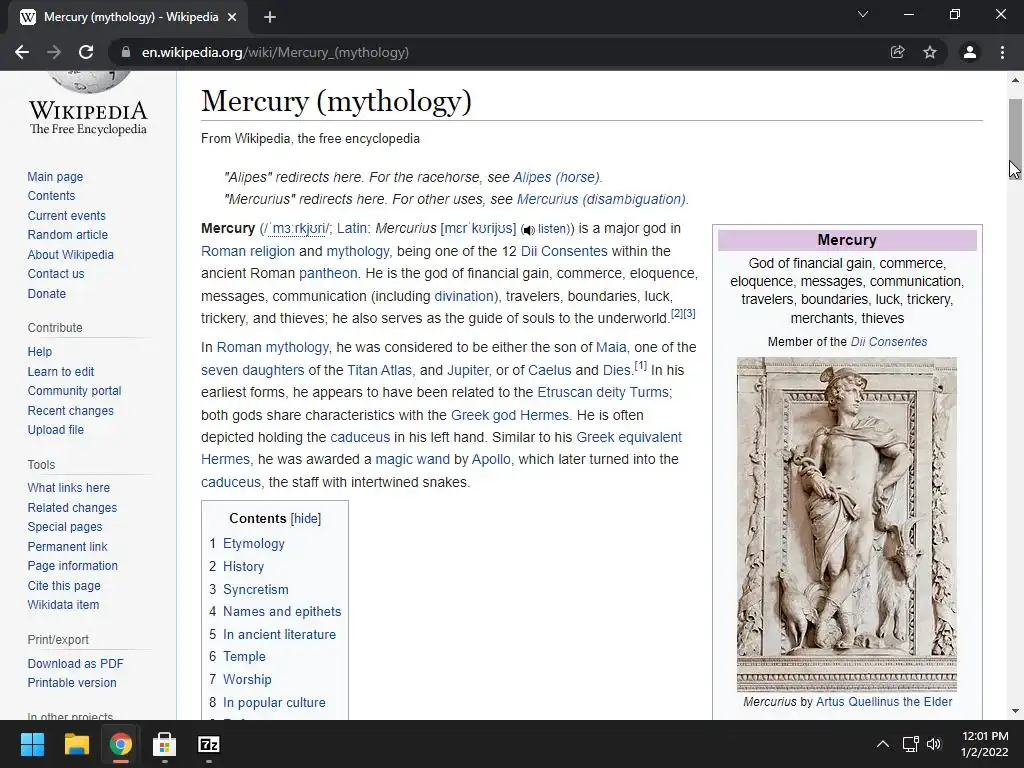Hide the Contents box via hide link
This screenshot has height=768, width=1024.
(x=306, y=519)
